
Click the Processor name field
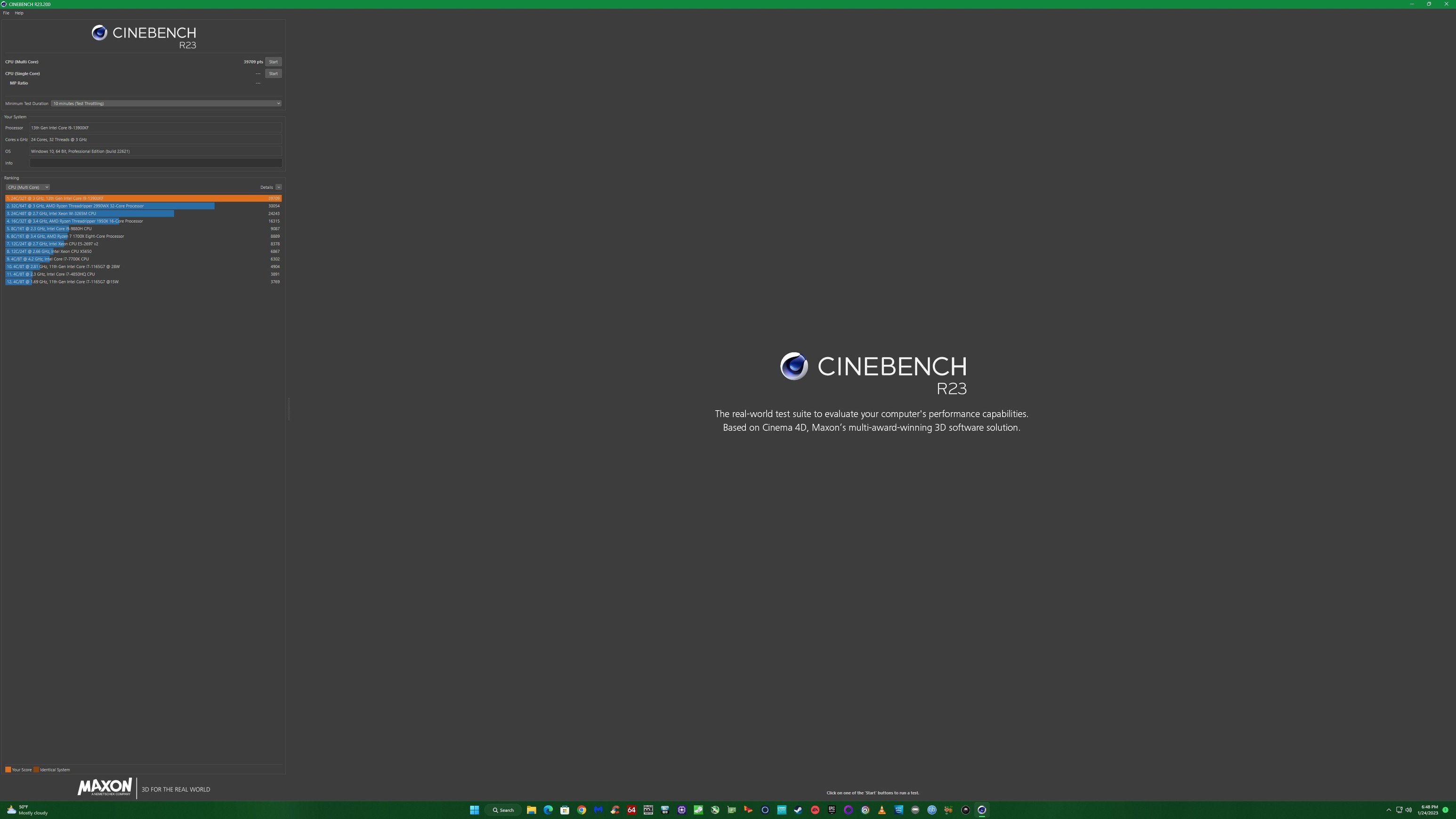155,128
